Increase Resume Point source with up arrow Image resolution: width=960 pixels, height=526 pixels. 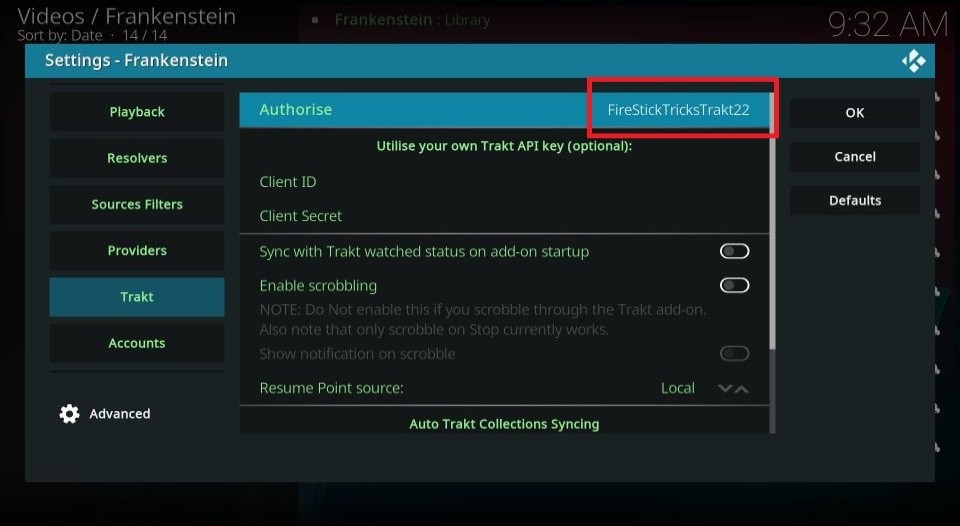tap(741, 388)
